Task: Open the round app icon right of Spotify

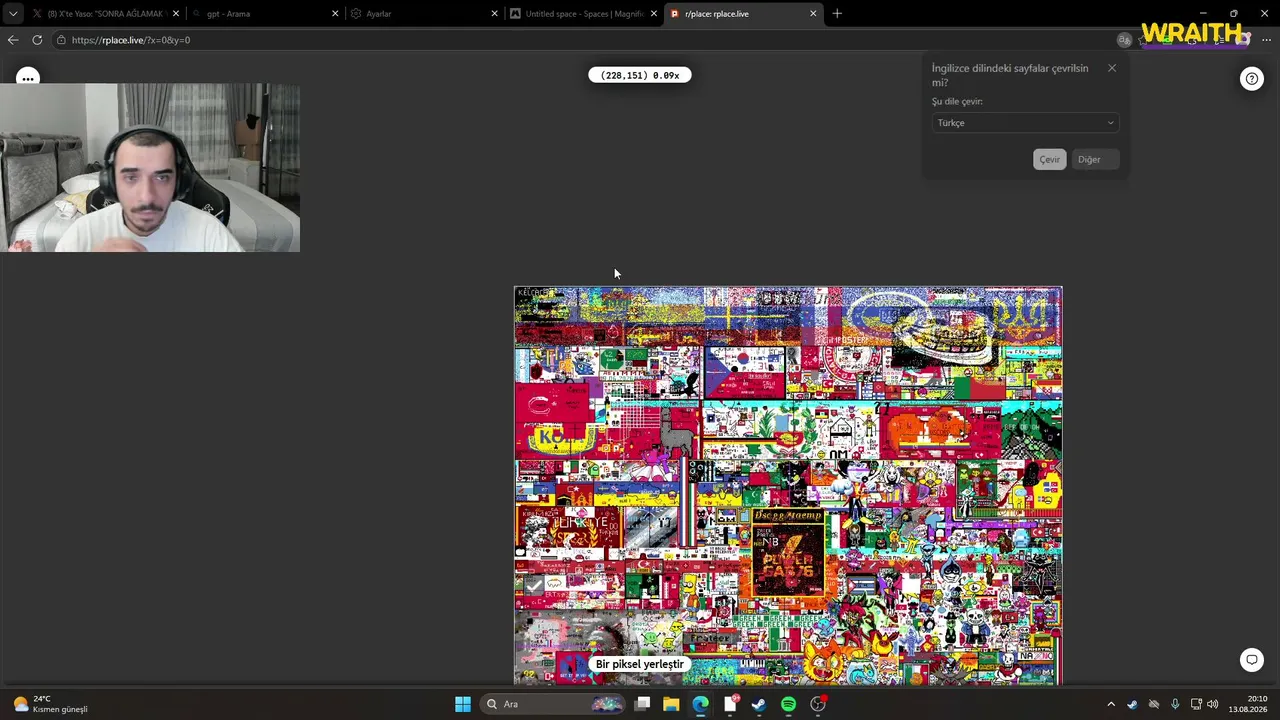Action: pos(818,704)
